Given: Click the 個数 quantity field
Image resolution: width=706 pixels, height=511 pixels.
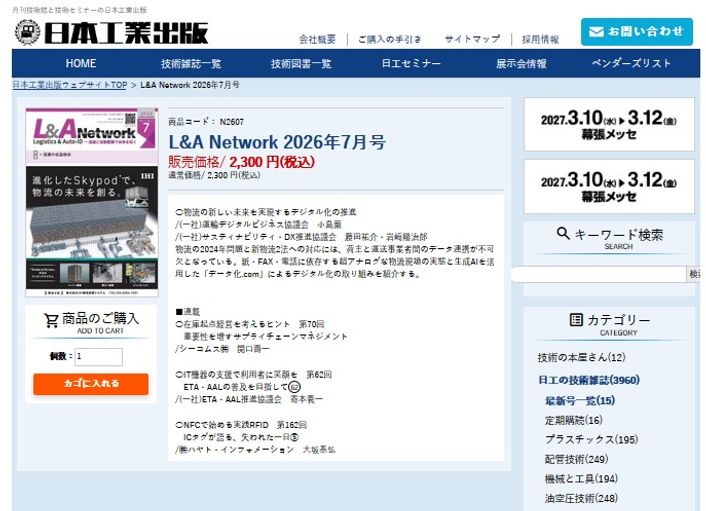Looking at the screenshot, I should click(x=98, y=357).
